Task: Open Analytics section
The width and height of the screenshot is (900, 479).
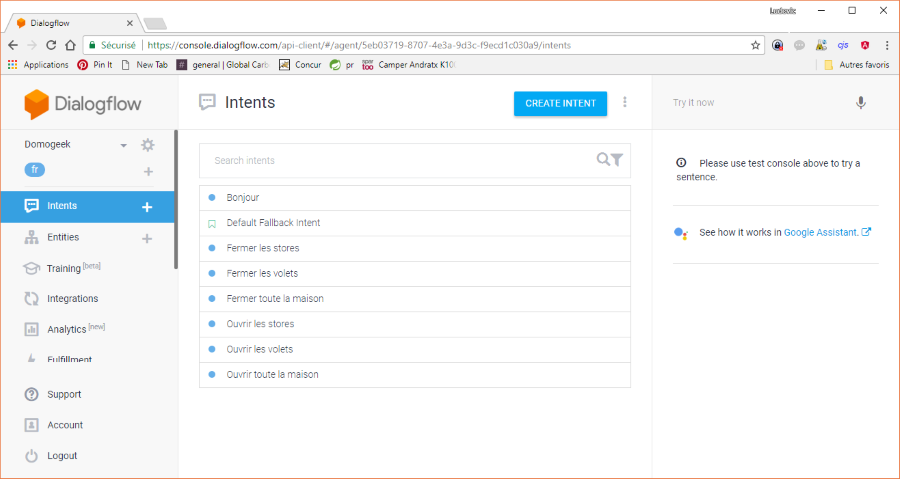Action: click(x=67, y=329)
